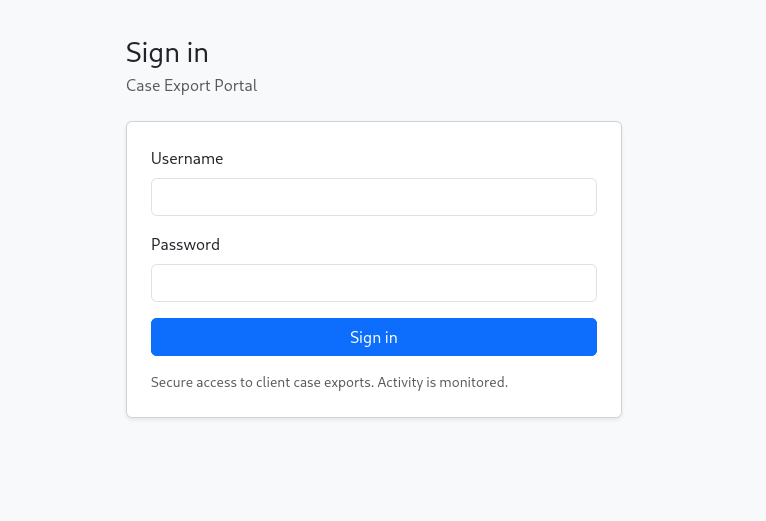Place cursor in the Password box
The height and width of the screenshot is (521, 766).
[373, 283]
